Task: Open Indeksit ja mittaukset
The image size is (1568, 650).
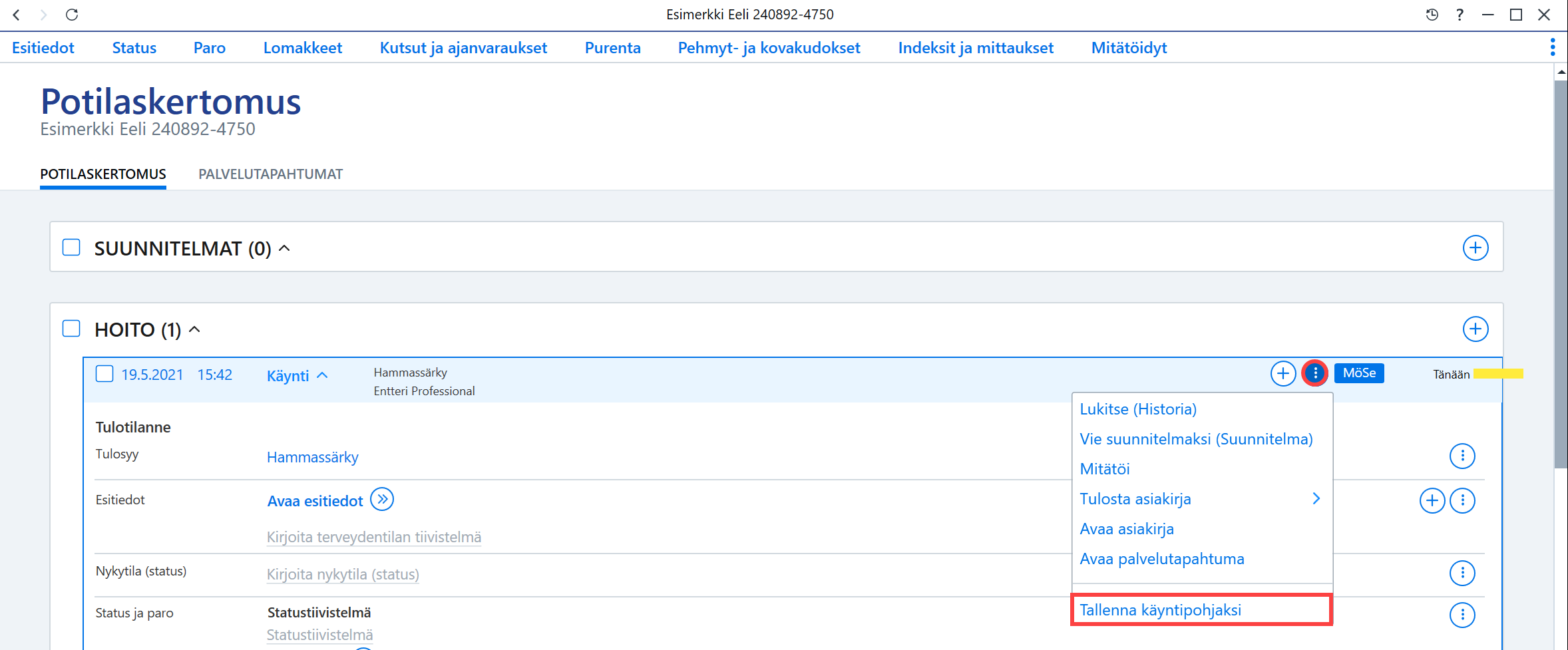Action: coord(976,48)
